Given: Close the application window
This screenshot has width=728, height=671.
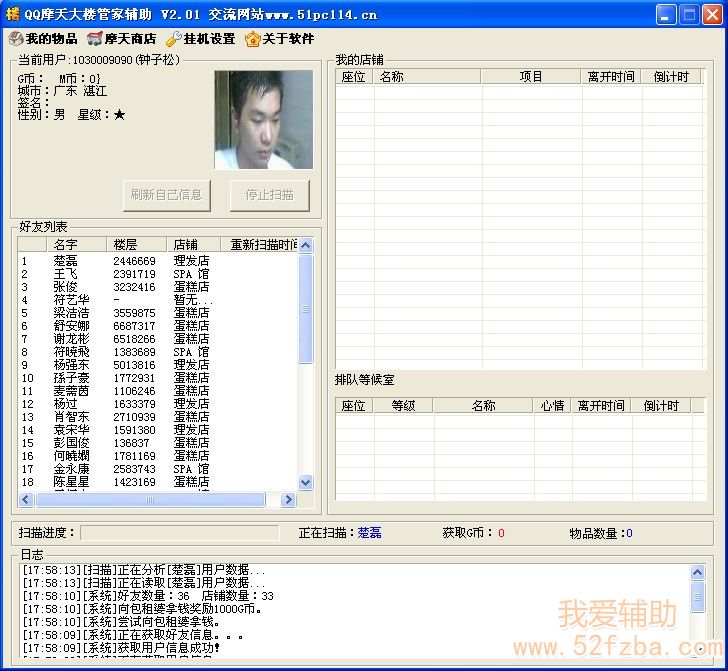Looking at the screenshot, I should click(x=712, y=14).
